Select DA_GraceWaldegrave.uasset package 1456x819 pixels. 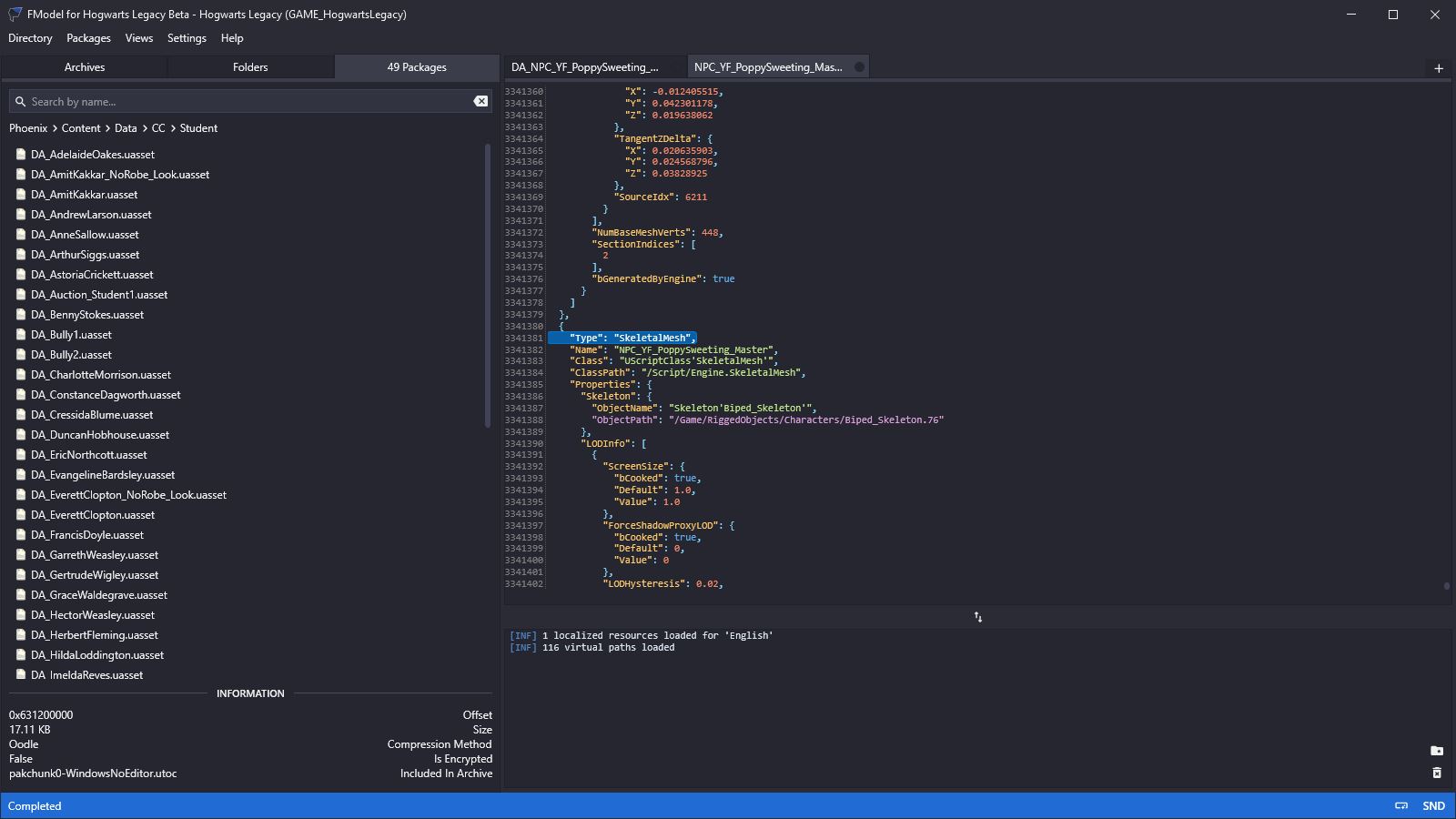[98, 595]
